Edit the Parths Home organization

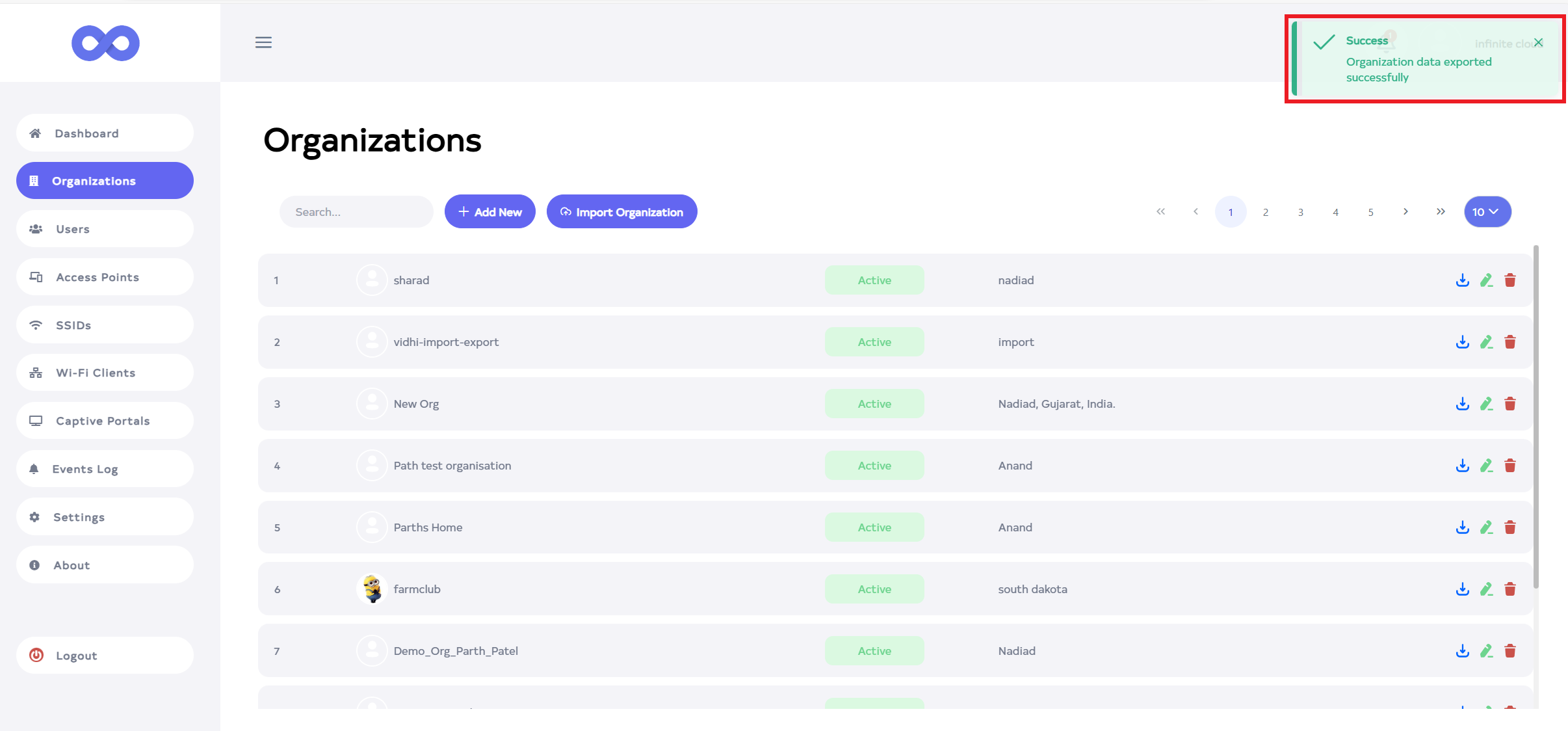point(1486,527)
